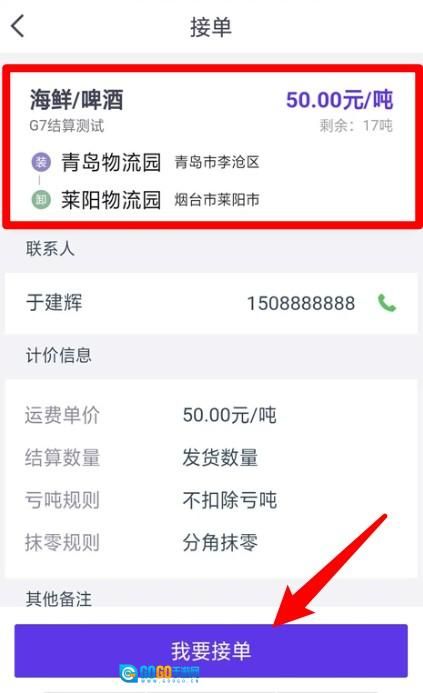Select the 运费单价 row
Image resolution: width=423 pixels, height=693 pixels.
(x=211, y=415)
